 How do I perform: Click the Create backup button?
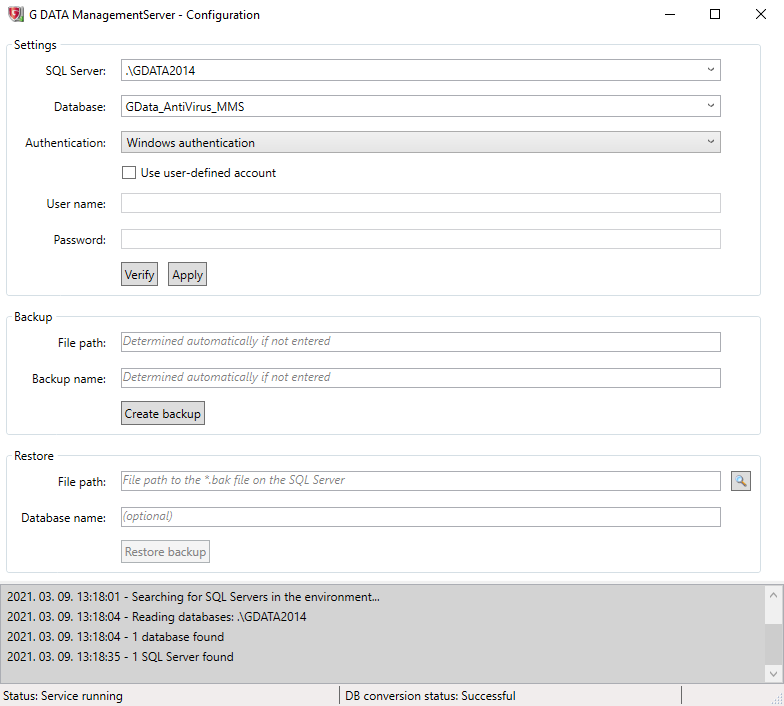(x=162, y=413)
